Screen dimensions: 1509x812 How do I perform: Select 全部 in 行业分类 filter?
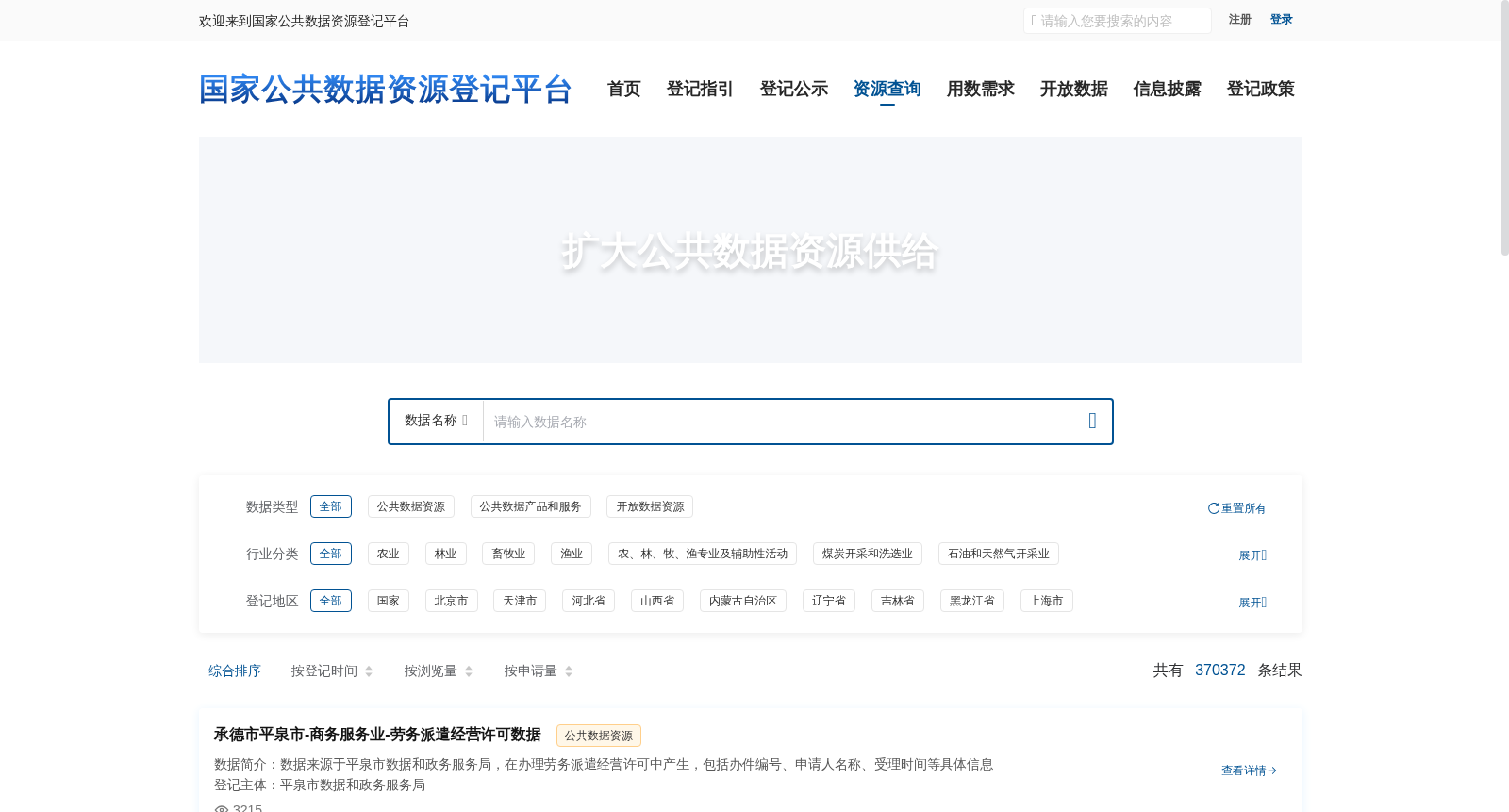pos(331,554)
